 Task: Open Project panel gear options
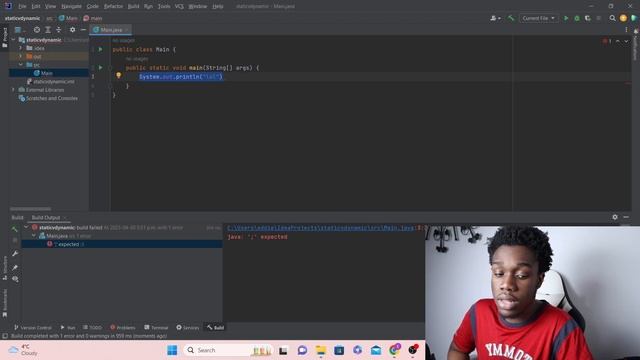pyautogui.click(x=72, y=30)
